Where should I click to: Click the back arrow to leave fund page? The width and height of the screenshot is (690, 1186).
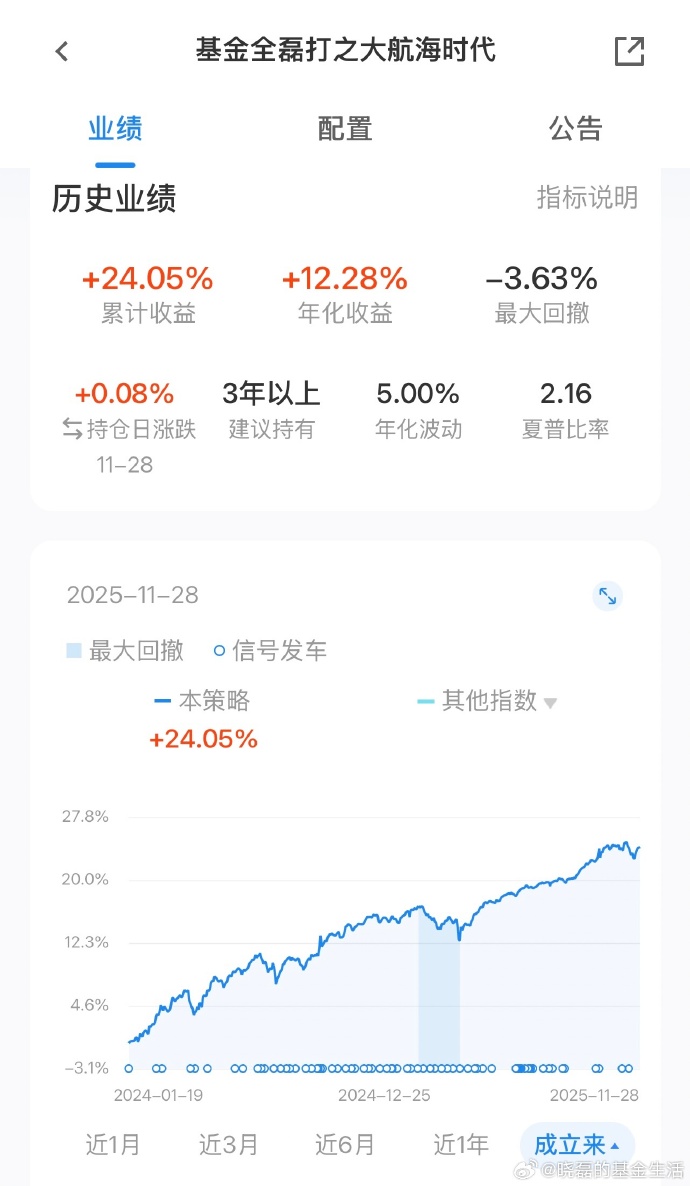[x=61, y=51]
